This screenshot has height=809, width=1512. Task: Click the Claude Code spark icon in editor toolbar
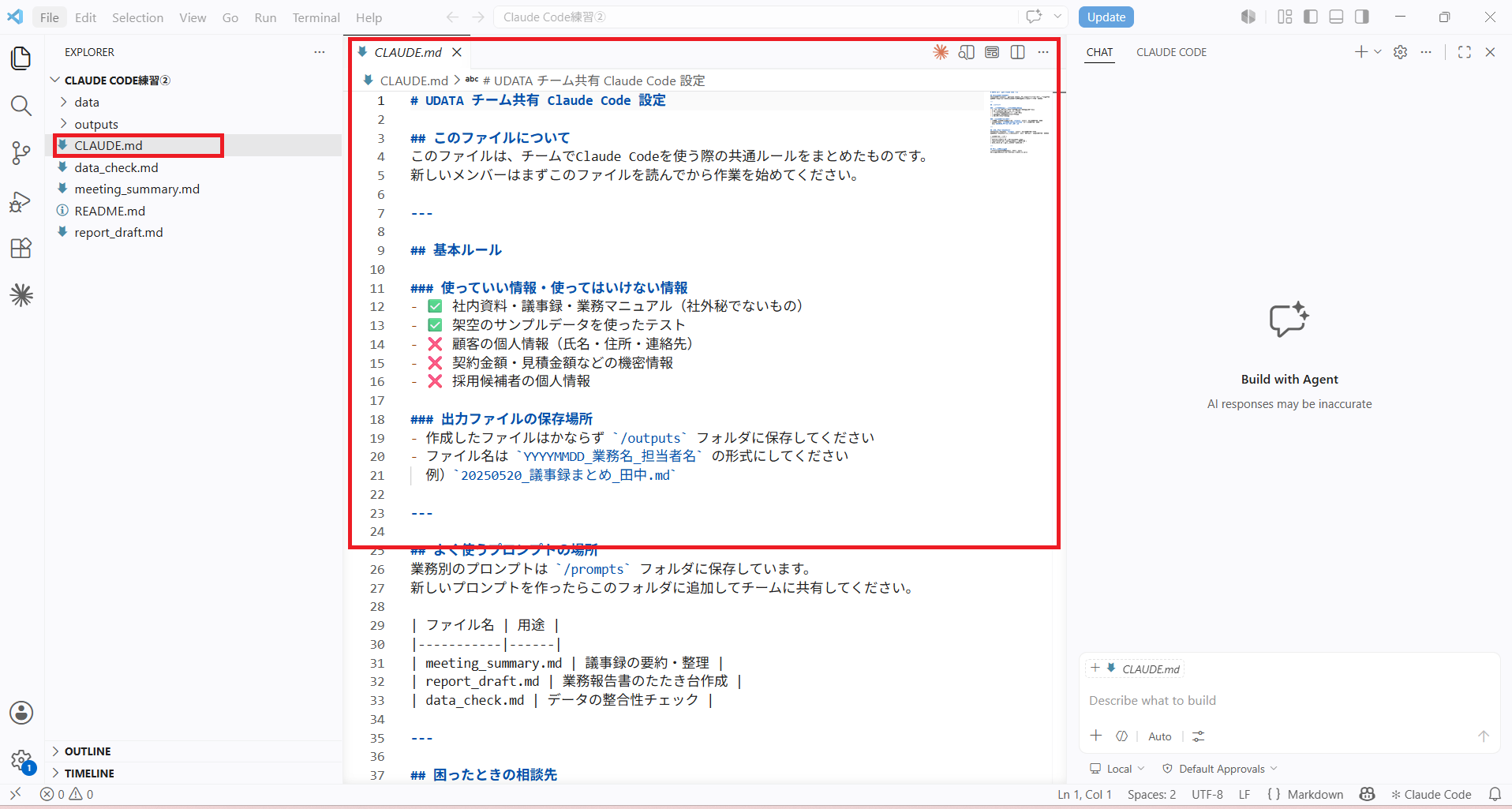[x=941, y=52]
